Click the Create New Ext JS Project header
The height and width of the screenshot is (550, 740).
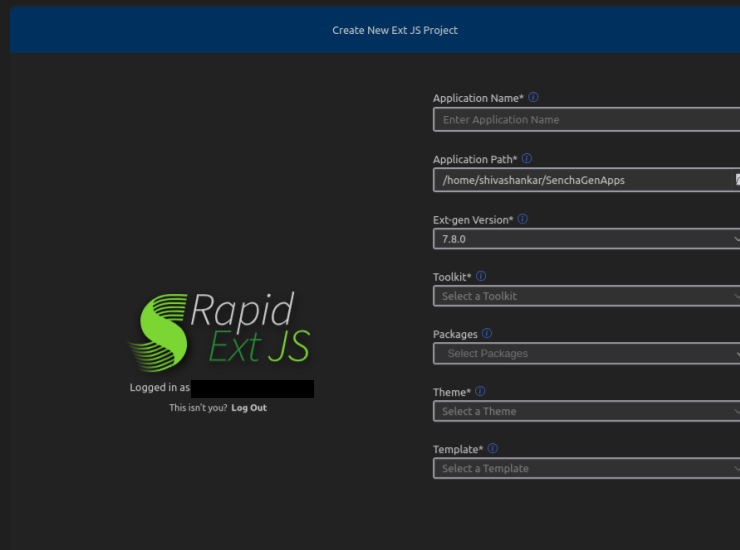pyautogui.click(x=395, y=30)
